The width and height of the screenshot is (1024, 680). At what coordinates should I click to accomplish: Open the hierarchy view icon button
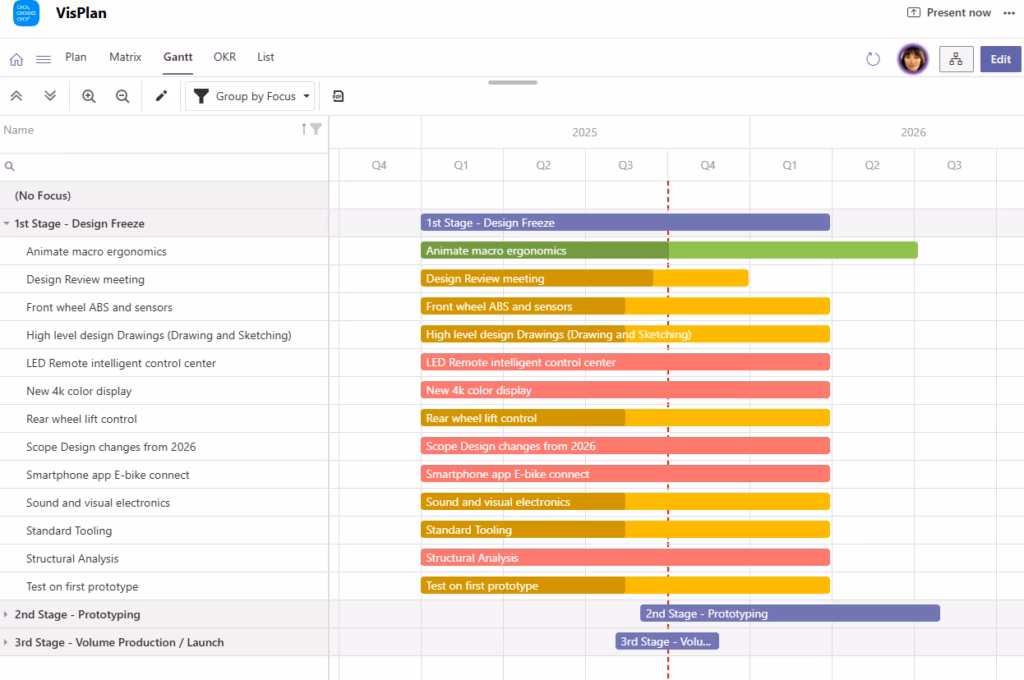[x=956, y=59]
